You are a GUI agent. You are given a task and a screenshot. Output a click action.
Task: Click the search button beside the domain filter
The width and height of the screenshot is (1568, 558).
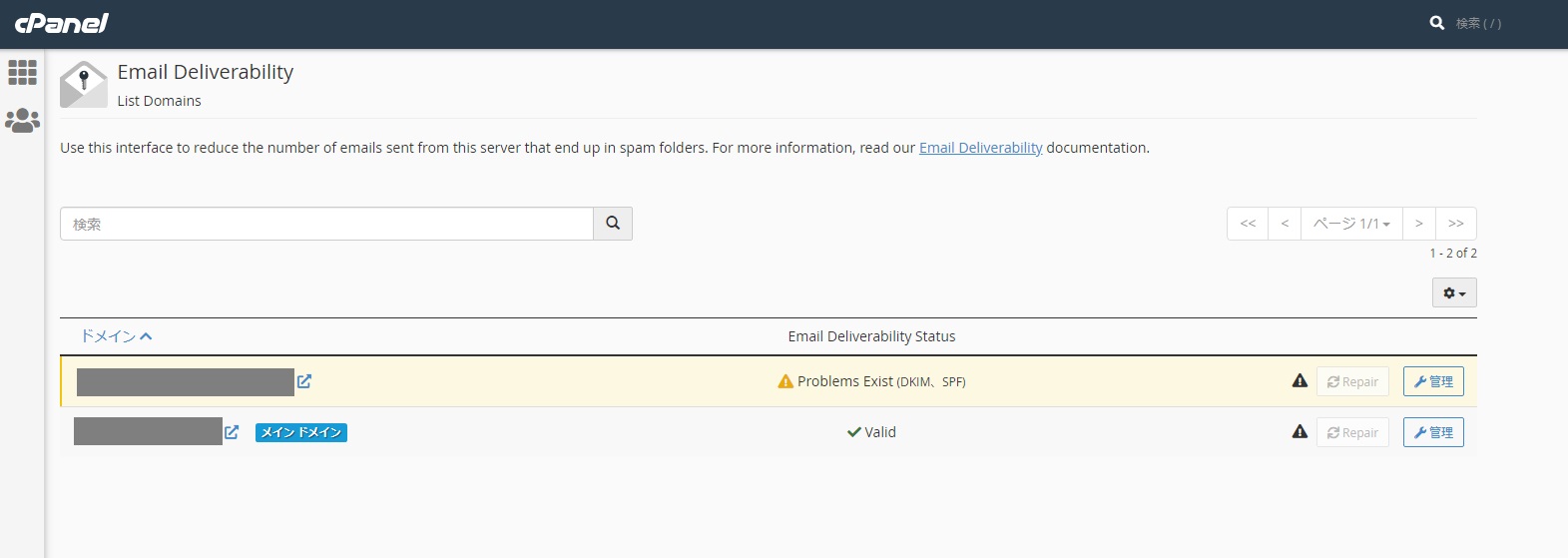point(613,224)
